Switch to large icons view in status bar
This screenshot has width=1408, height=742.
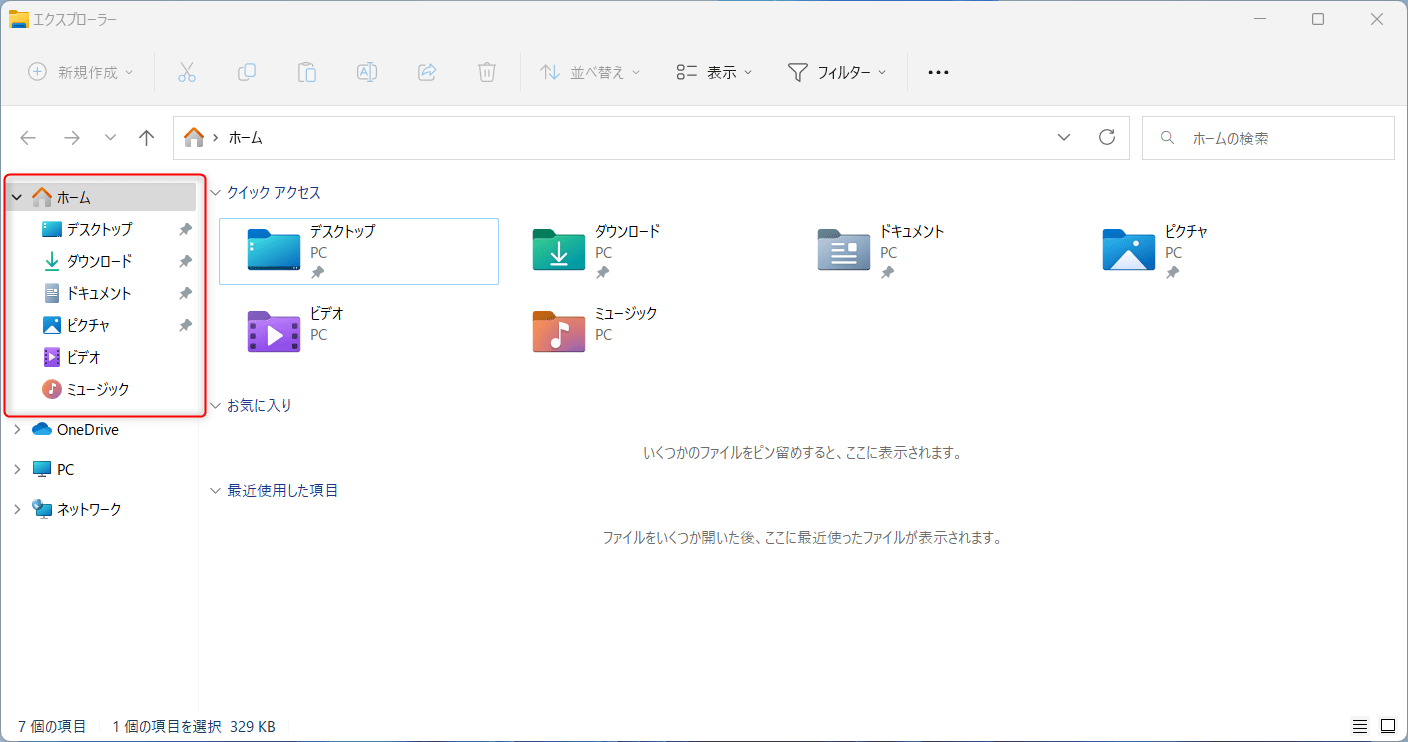(x=1387, y=726)
